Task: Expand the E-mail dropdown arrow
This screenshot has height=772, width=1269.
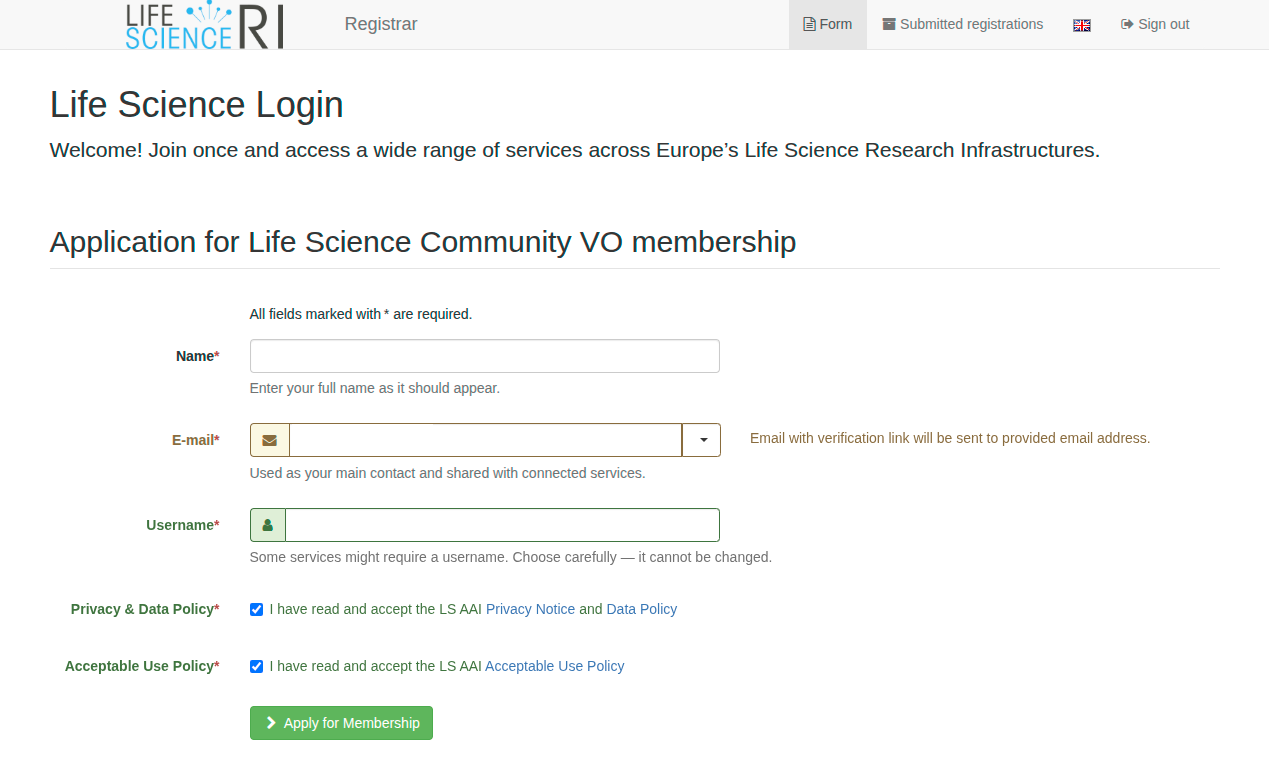Action: coord(702,440)
